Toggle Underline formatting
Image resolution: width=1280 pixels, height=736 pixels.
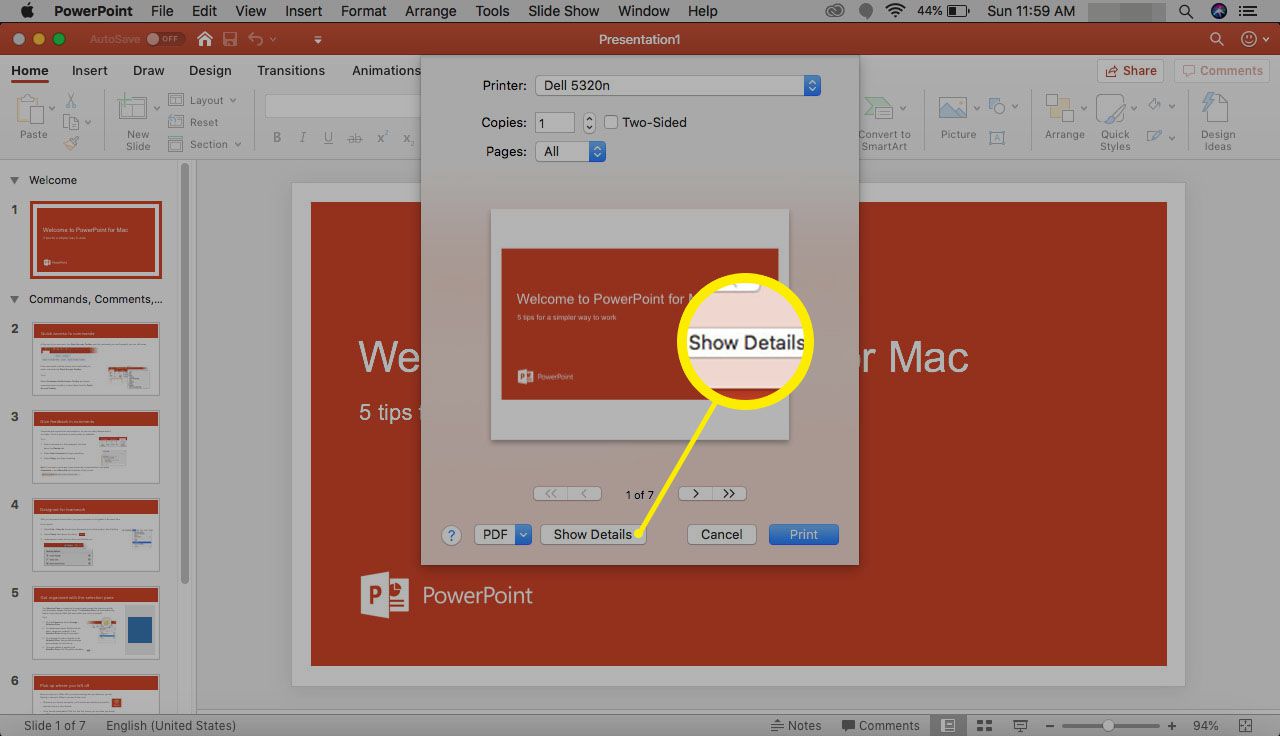329,138
